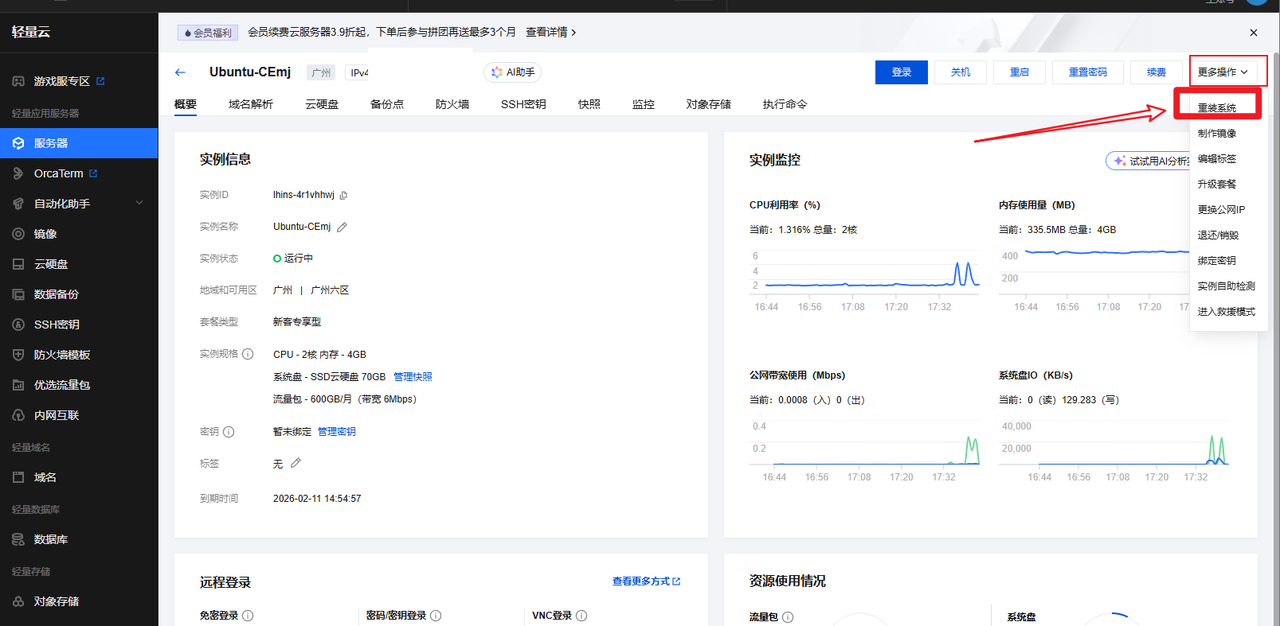Copy the instance ID lhins-4r1vhhwj
The width and height of the screenshot is (1280, 626).
click(x=343, y=195)
